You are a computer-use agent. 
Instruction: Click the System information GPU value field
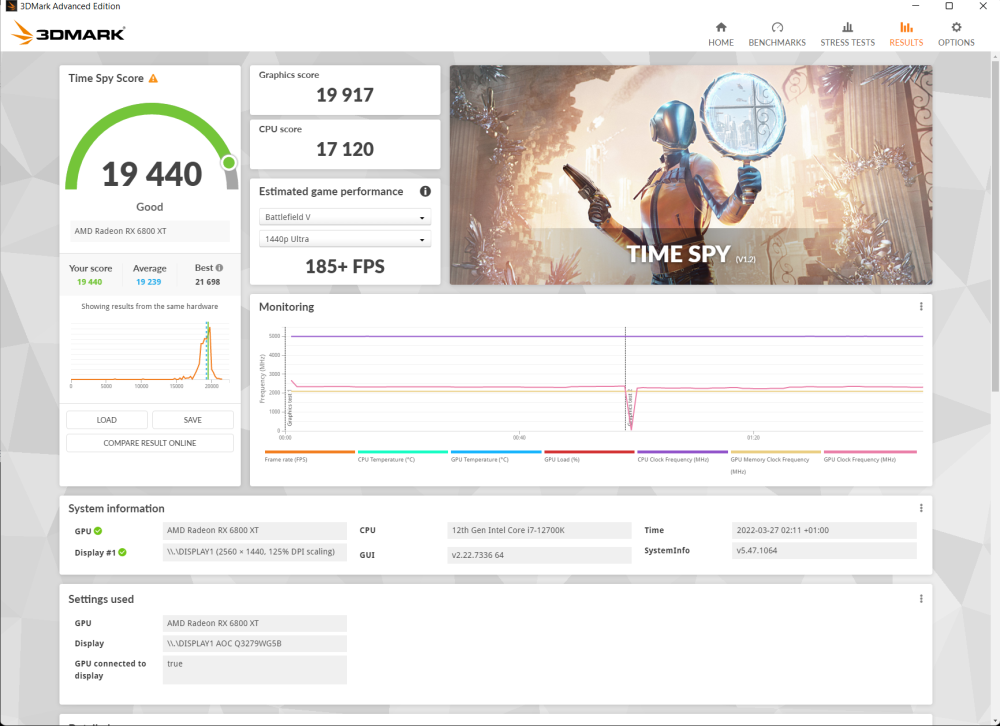tap(254, 530)
